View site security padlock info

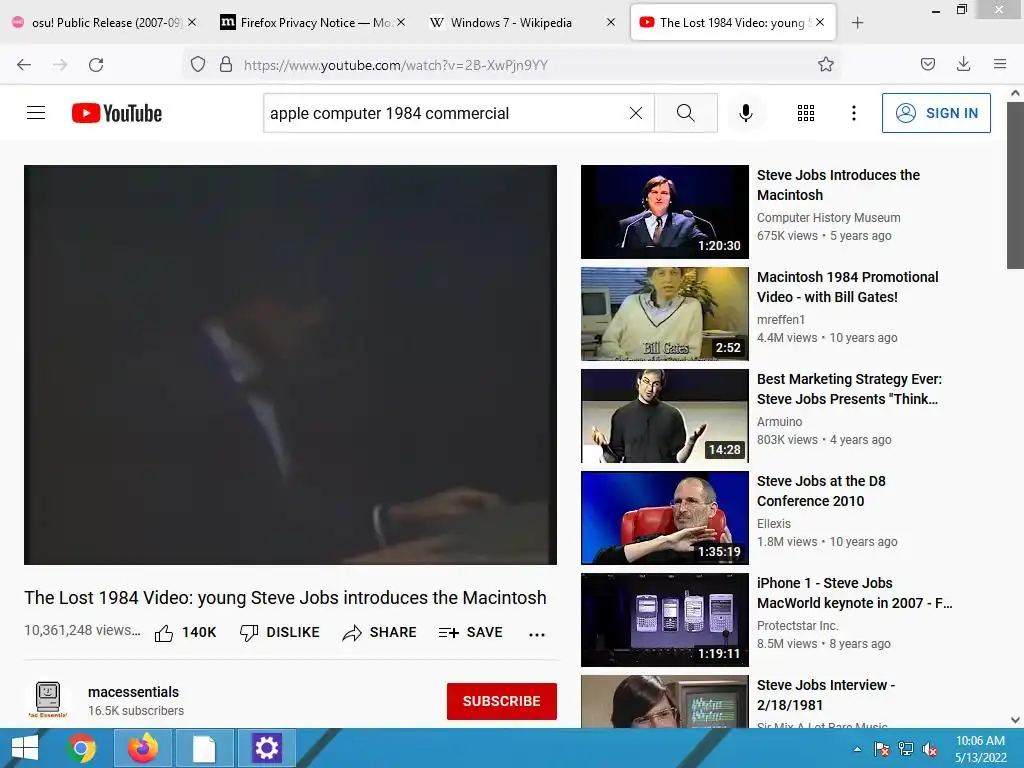pos(226,64)
